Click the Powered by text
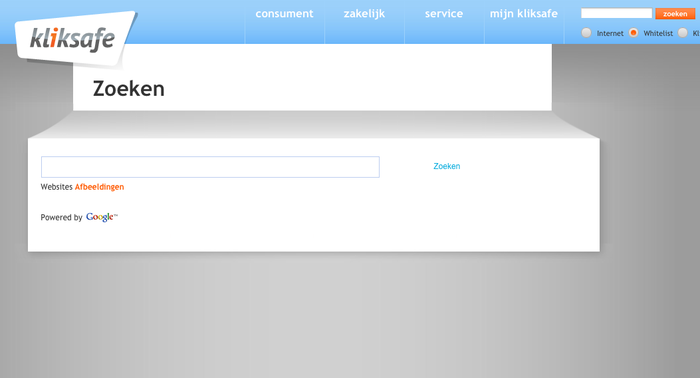 pos(62,218)
